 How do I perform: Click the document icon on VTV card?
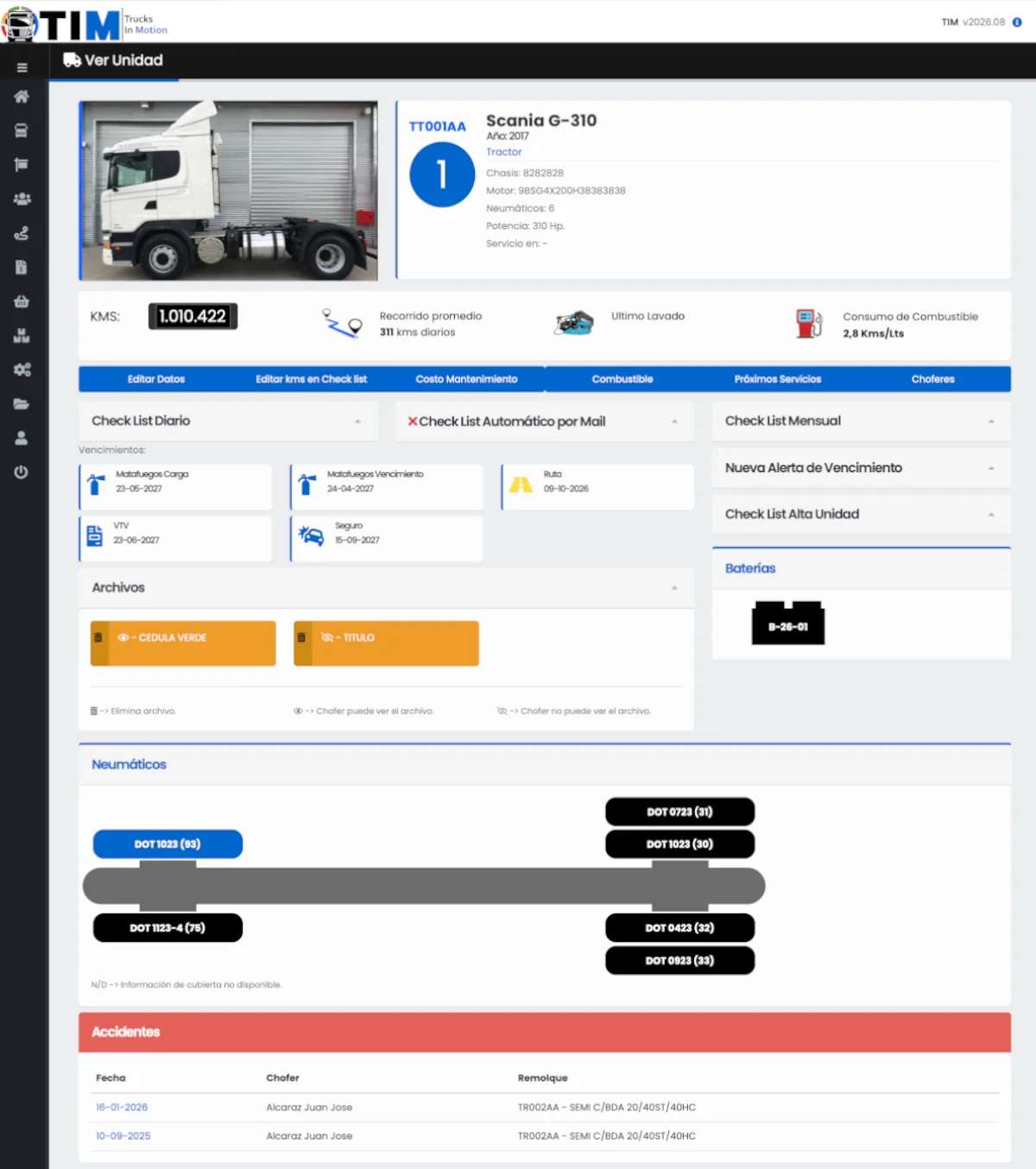pos(95,536)
